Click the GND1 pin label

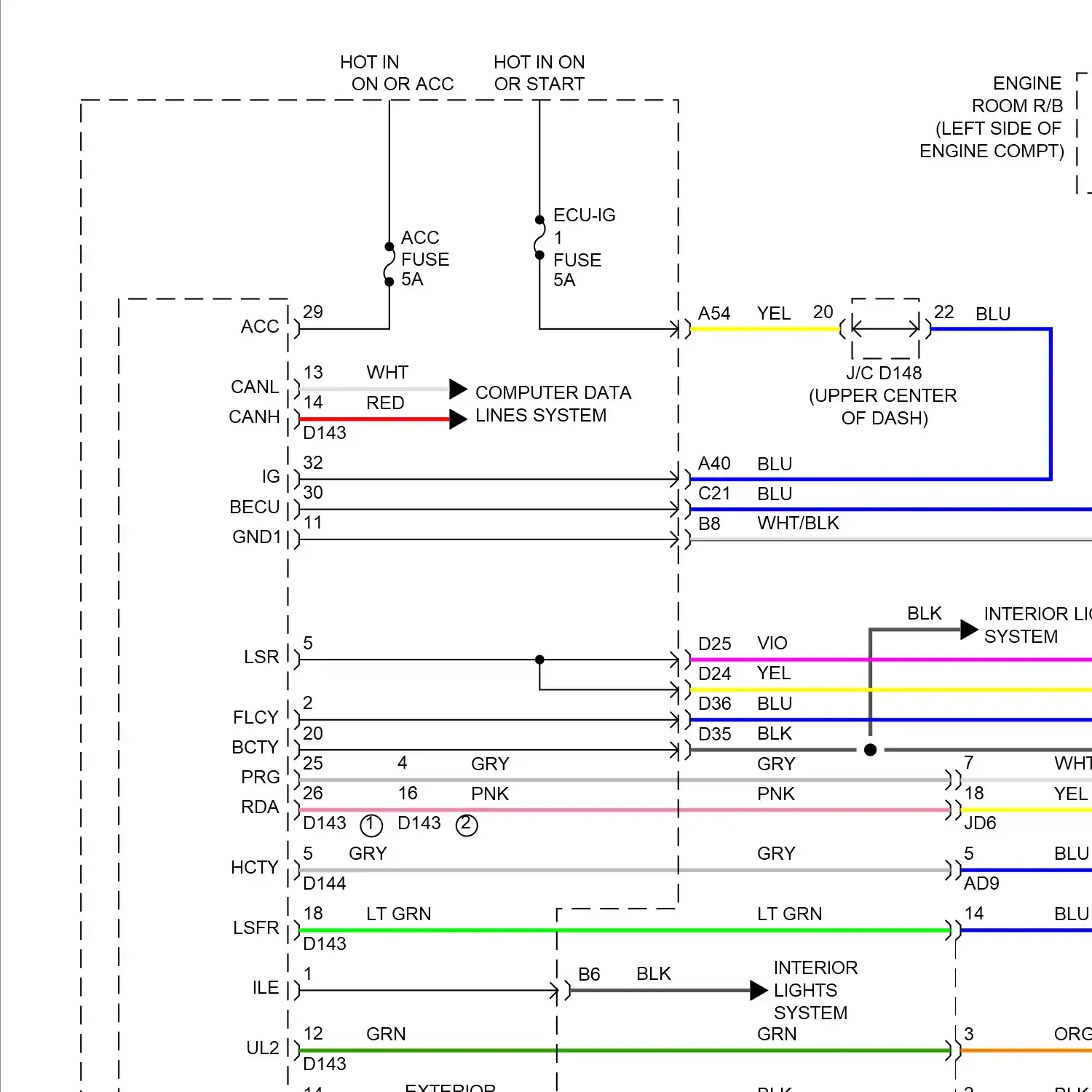tap(256, 537)
